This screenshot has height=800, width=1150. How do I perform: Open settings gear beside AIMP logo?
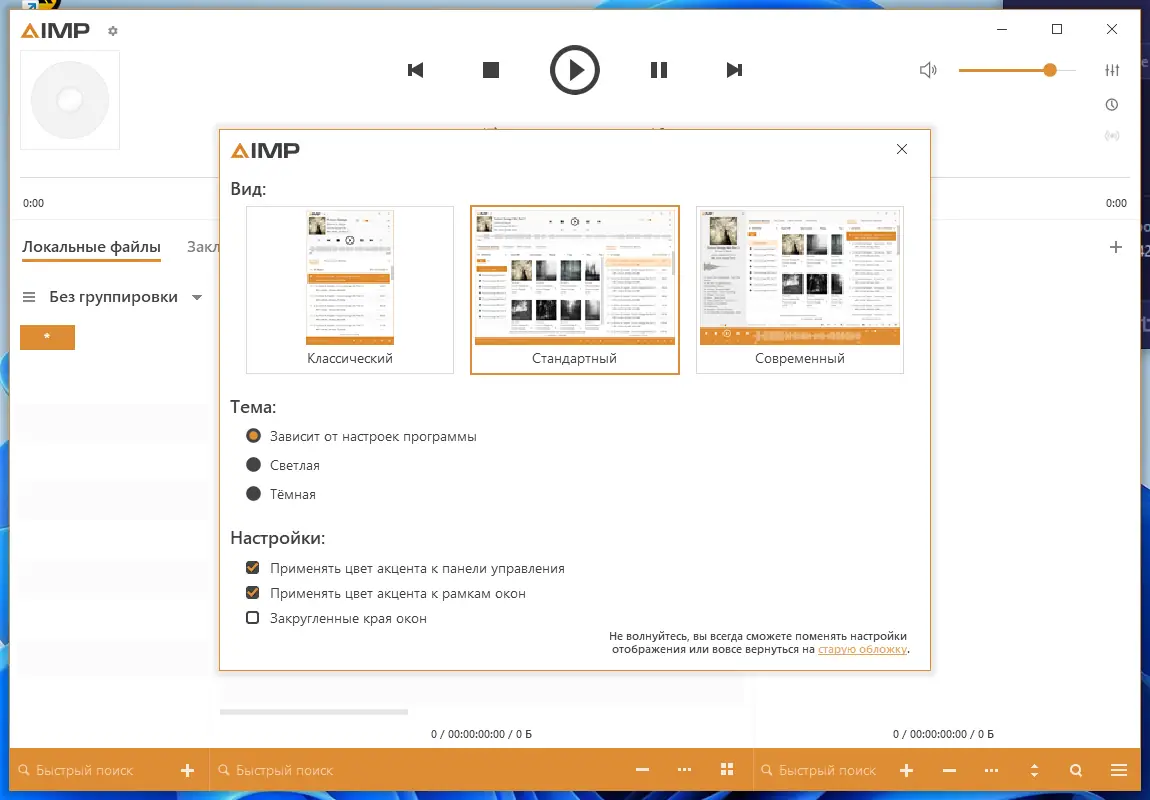click(x=112, y=31)
